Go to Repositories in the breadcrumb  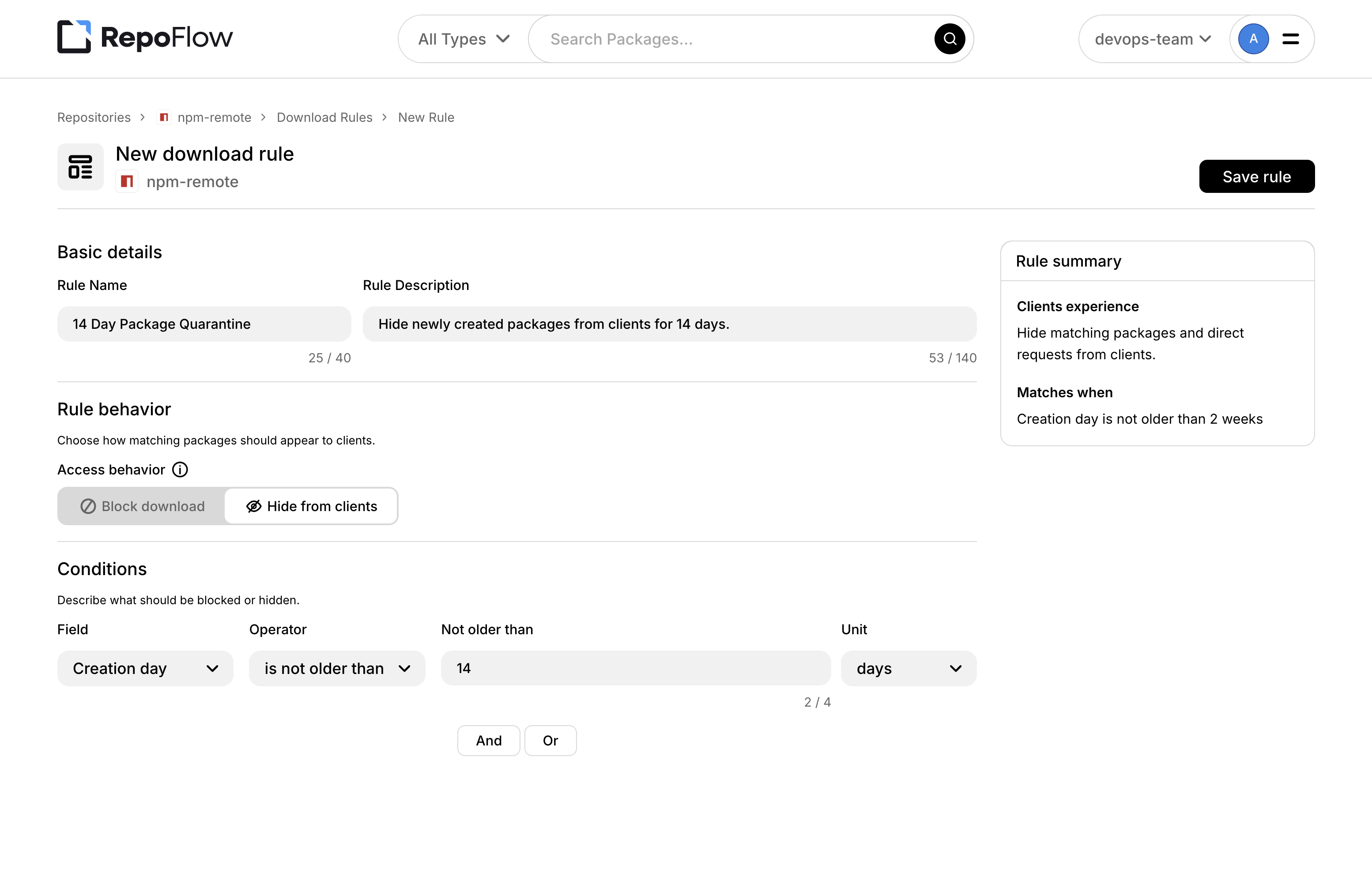coord(94,117)
